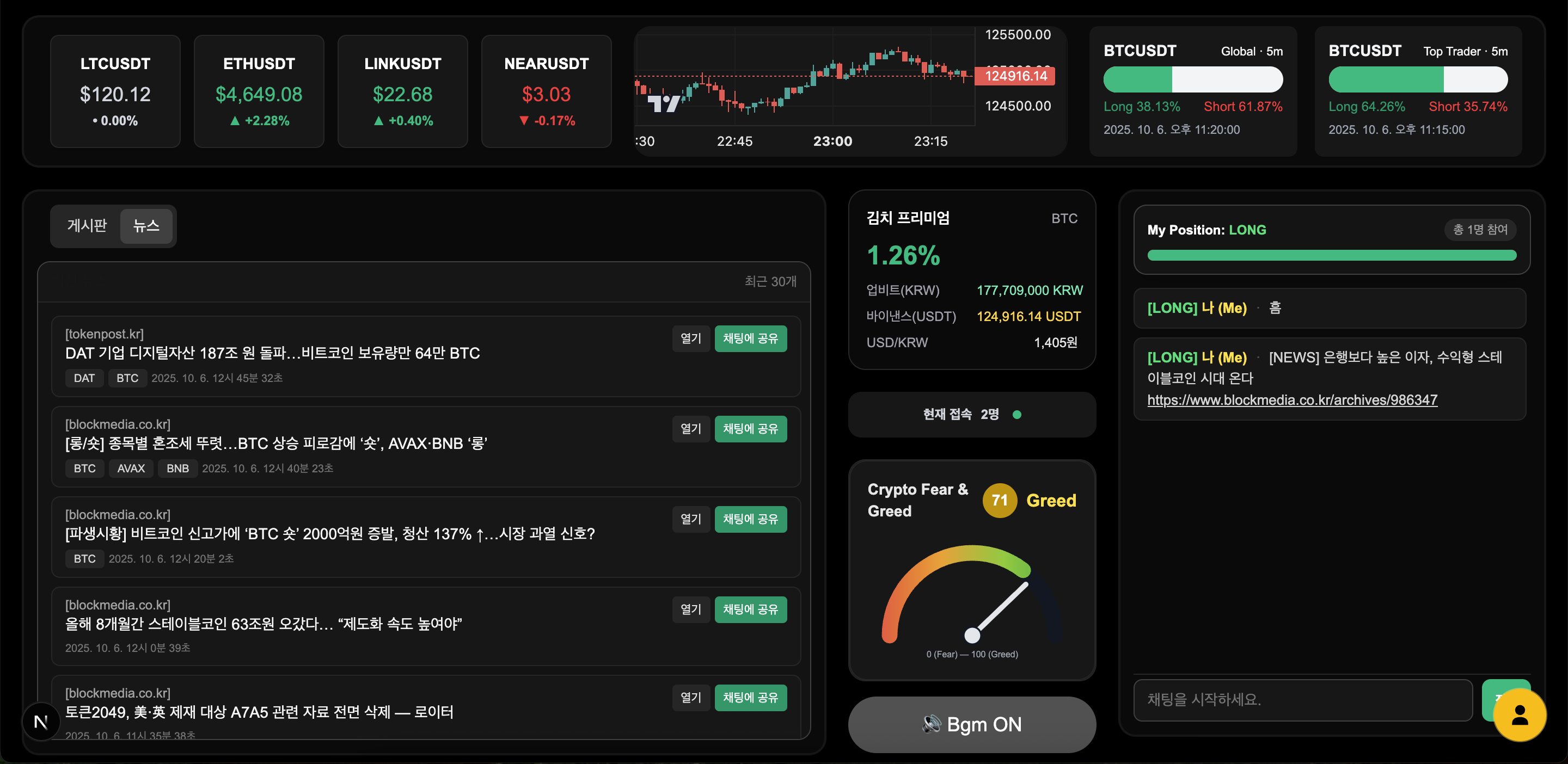Viewport: 1568px width, 764px height.
Task: Click the 124916.14 price label on chart
Action: (1015, 76)
